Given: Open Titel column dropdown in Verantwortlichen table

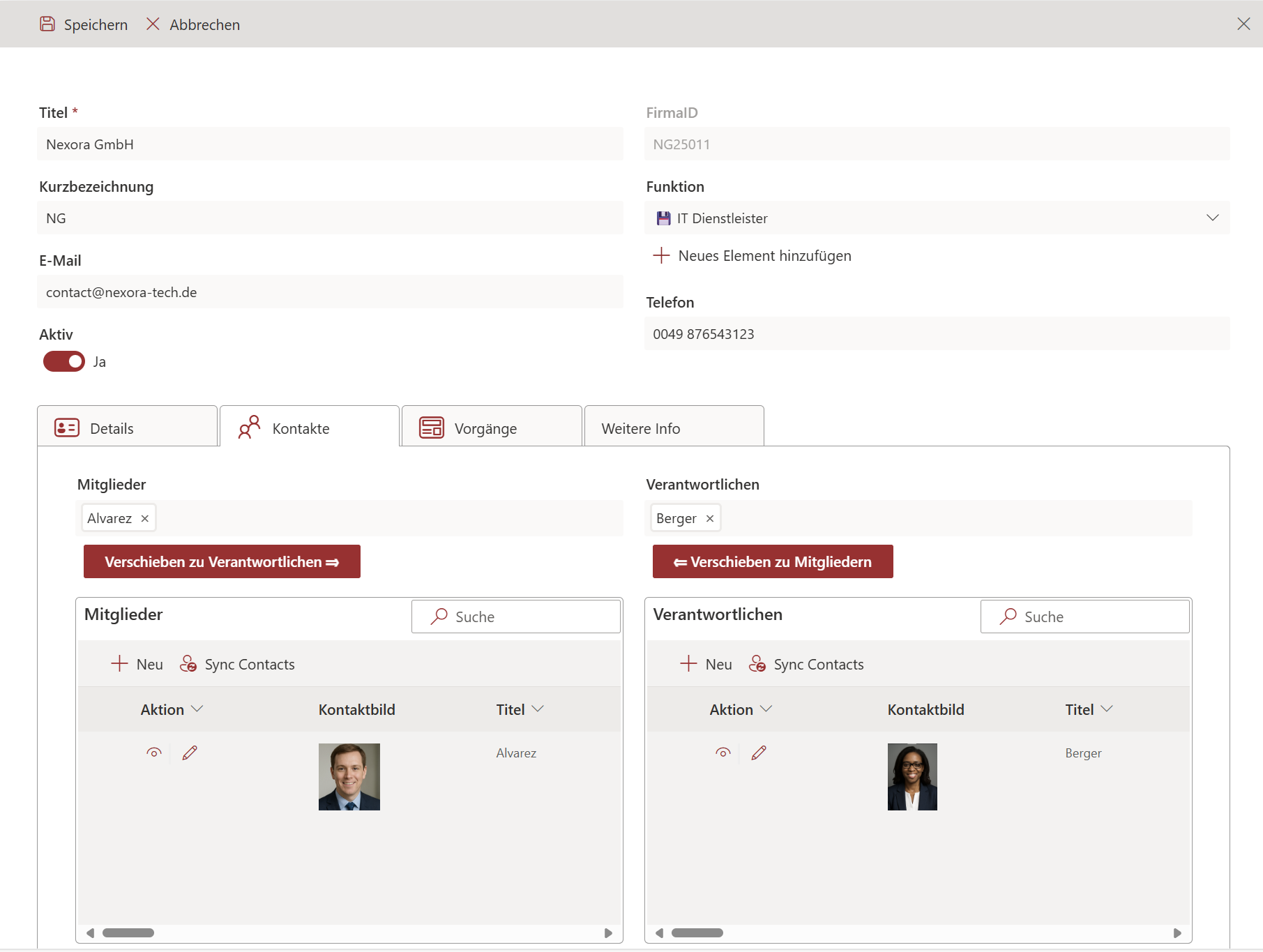Looking at the screenshot, I should [x=1107, y=709].
